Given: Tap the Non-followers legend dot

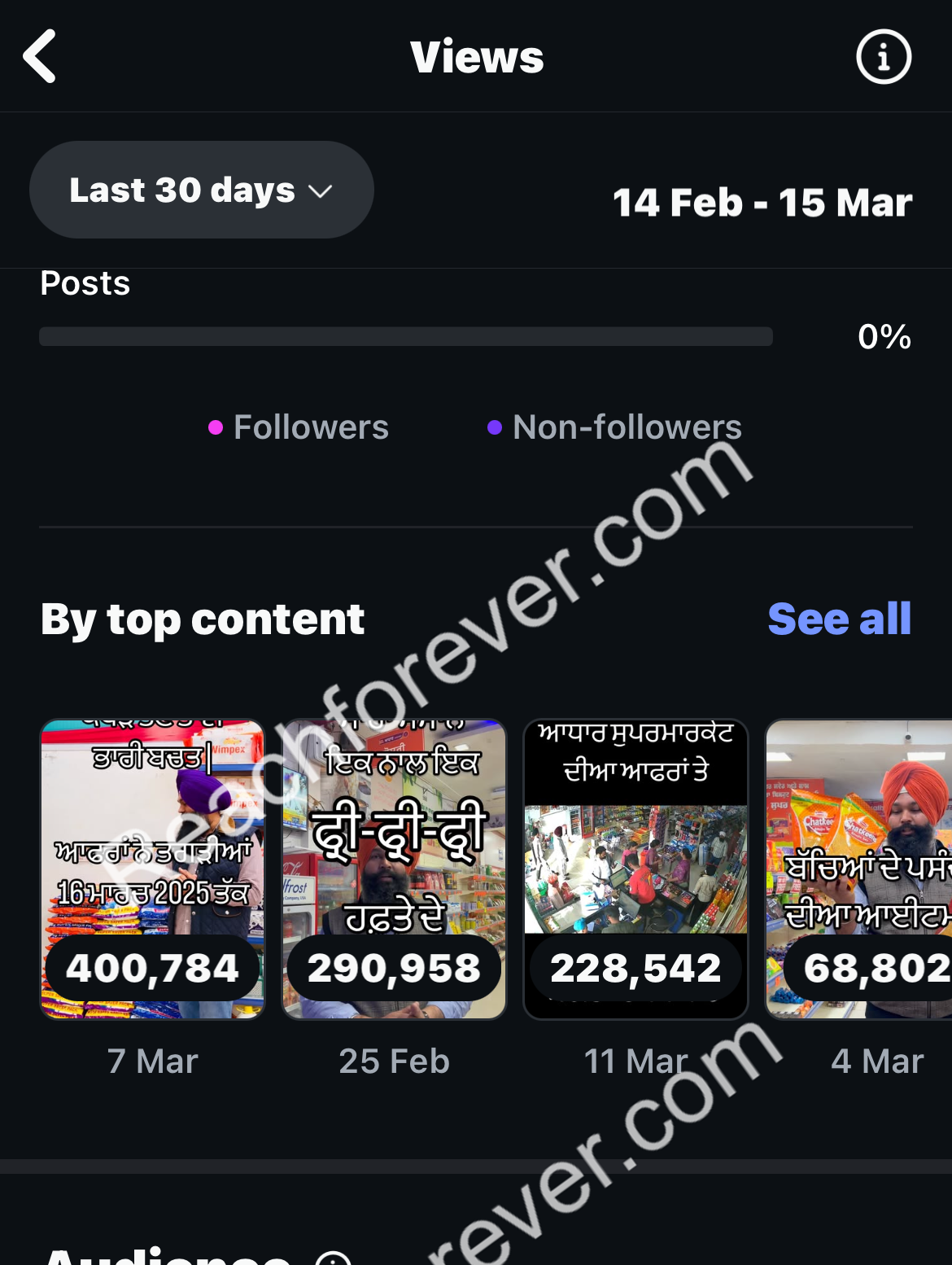Looking at the screenshot, I should click(495, 427).
